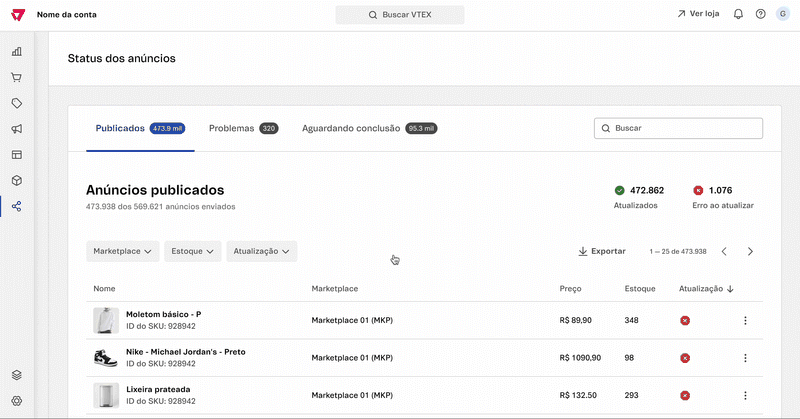Screen dimensions: 800x419
Task: Open the orders shopping cart sidebar icon
Action: 17,78
